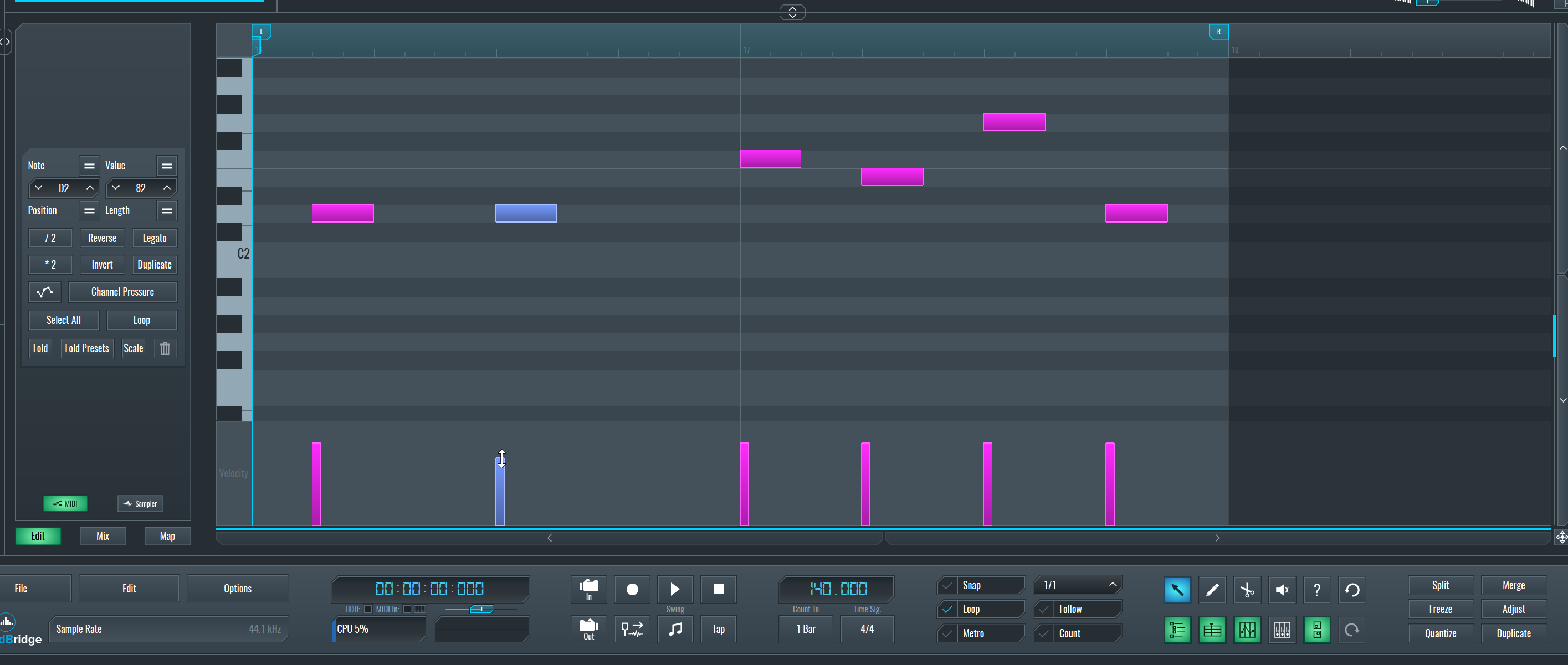
Task: Open the 1/1 snap value dropdown
Action: point(1077,585)
